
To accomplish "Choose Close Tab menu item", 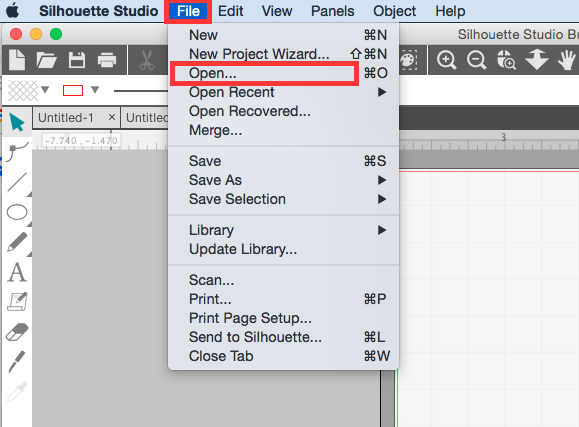I will 283,356.
